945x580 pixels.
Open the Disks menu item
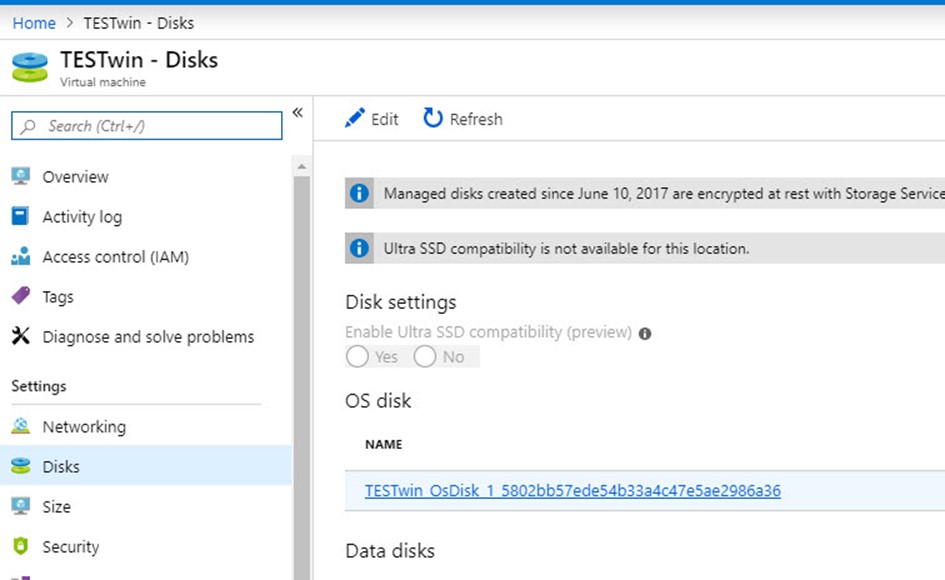coord(61,467)
